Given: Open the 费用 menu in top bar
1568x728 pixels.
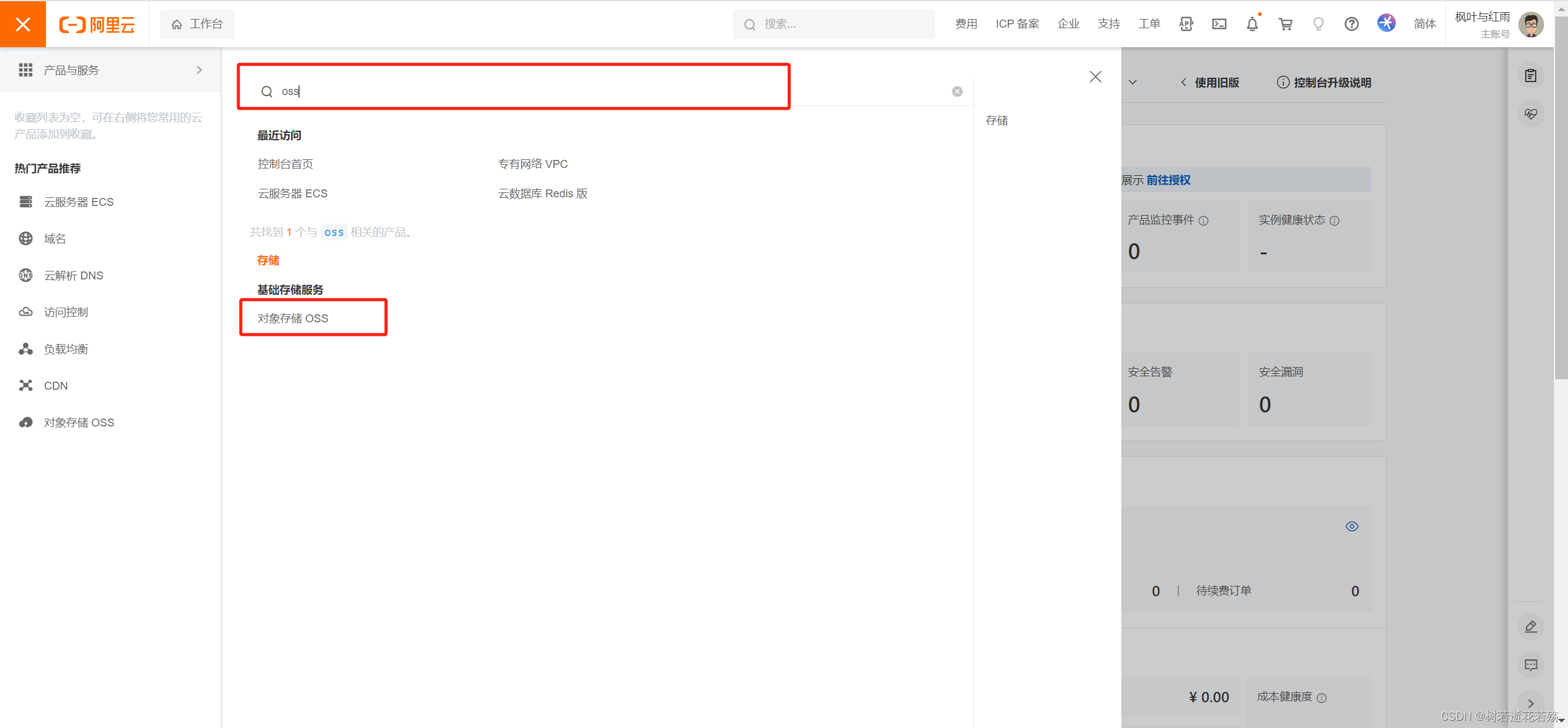Looking at the screenshot, I should click(966, 24).
